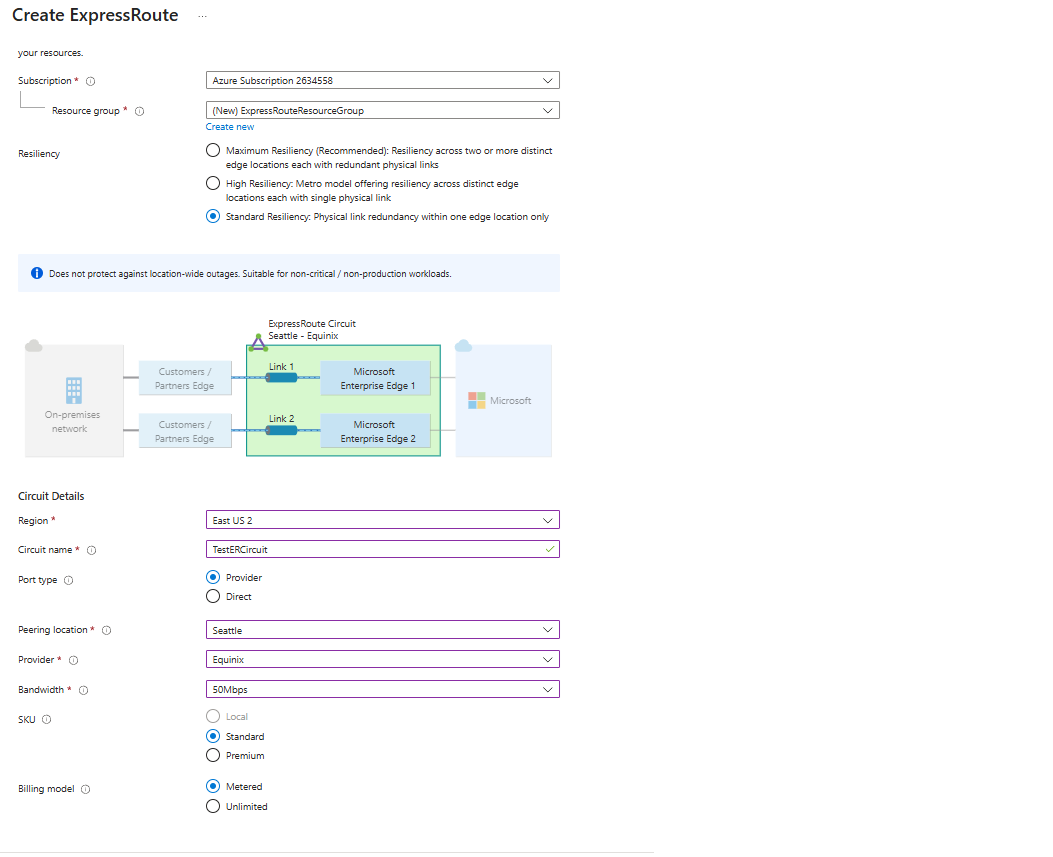1053x857 pixels.
Task: Click the info icon next to Billing model
Action: [86, 789]
